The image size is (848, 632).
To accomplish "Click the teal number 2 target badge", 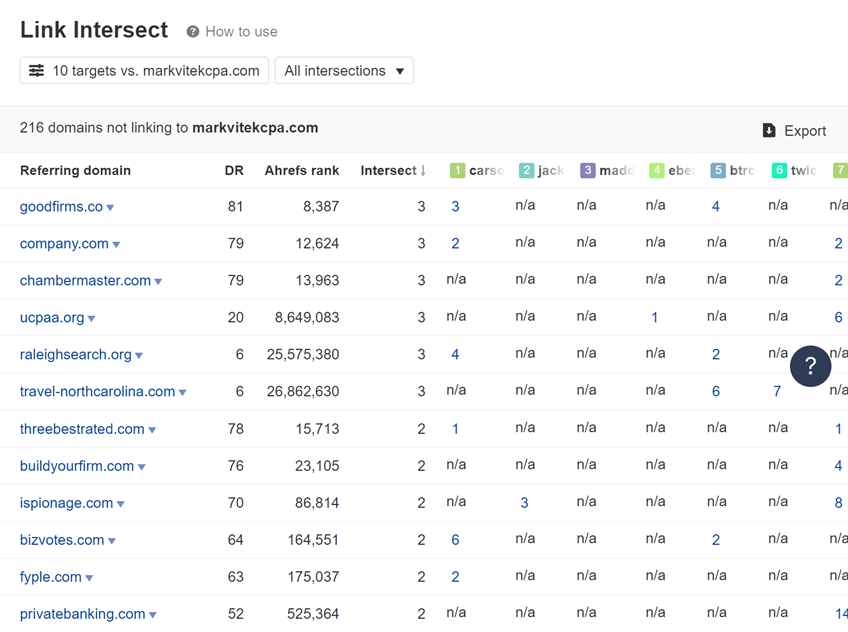I will [527, 171].
